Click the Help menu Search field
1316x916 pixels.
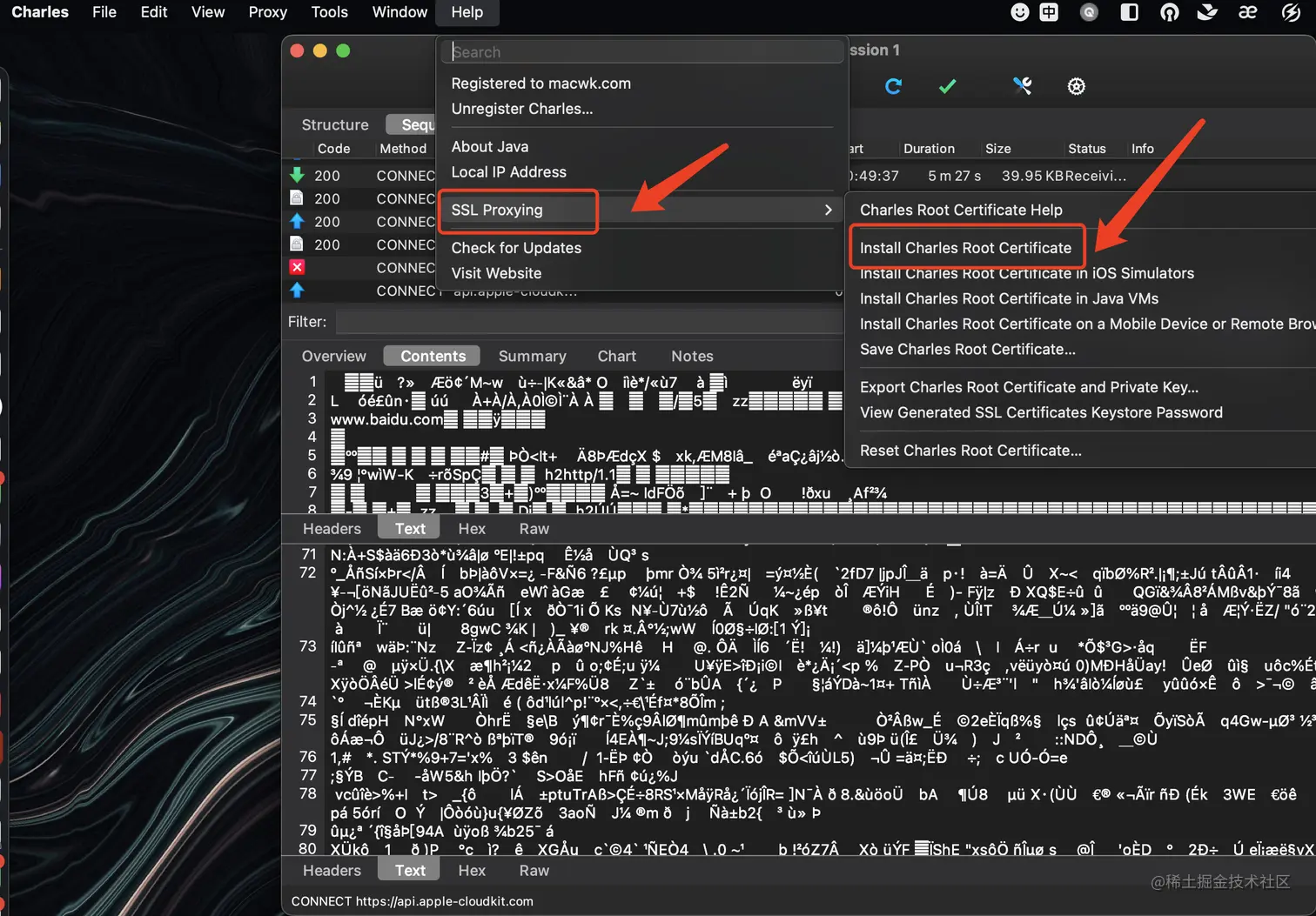point(644,52)
